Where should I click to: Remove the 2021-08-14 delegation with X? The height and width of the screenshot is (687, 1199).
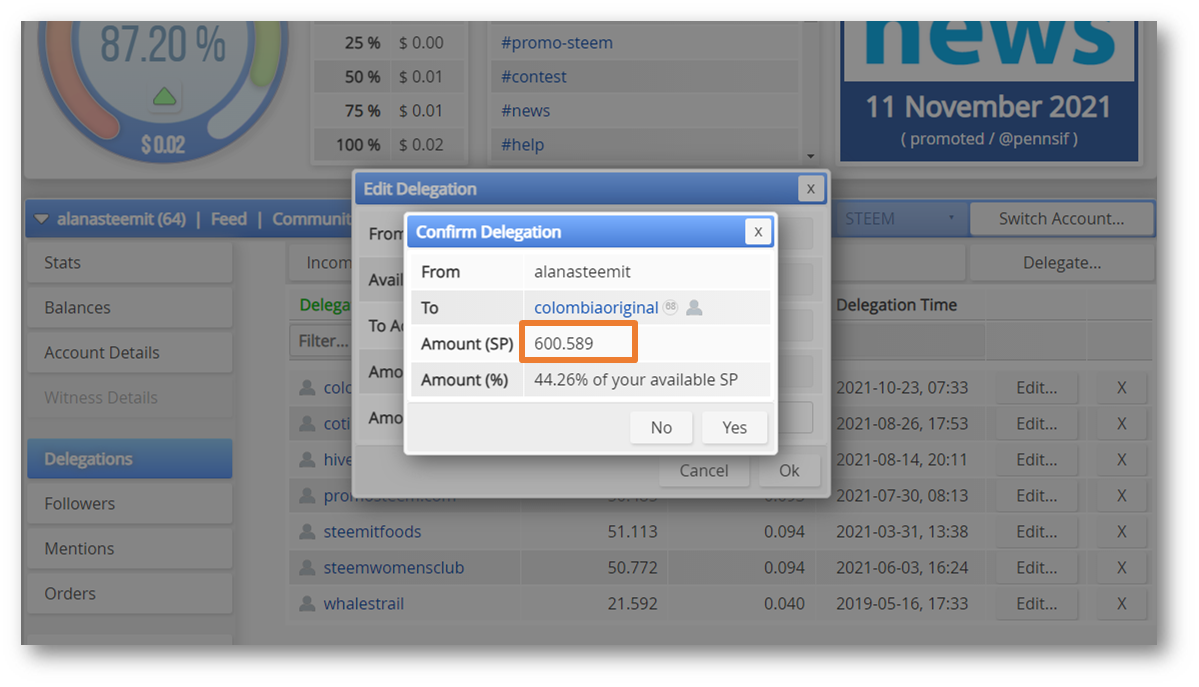coord(1121,460)
